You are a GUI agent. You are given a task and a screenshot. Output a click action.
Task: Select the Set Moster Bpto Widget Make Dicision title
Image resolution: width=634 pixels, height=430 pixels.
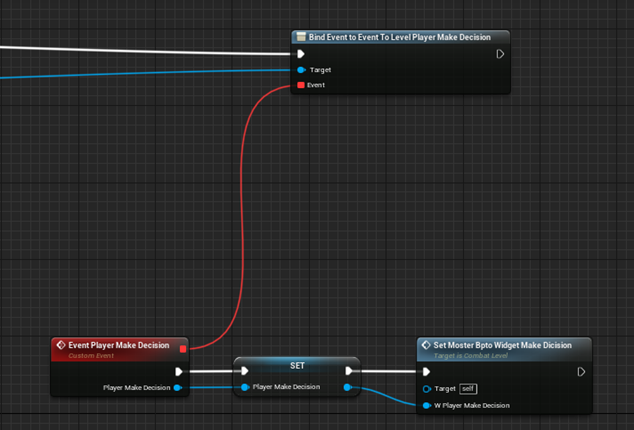502,345
